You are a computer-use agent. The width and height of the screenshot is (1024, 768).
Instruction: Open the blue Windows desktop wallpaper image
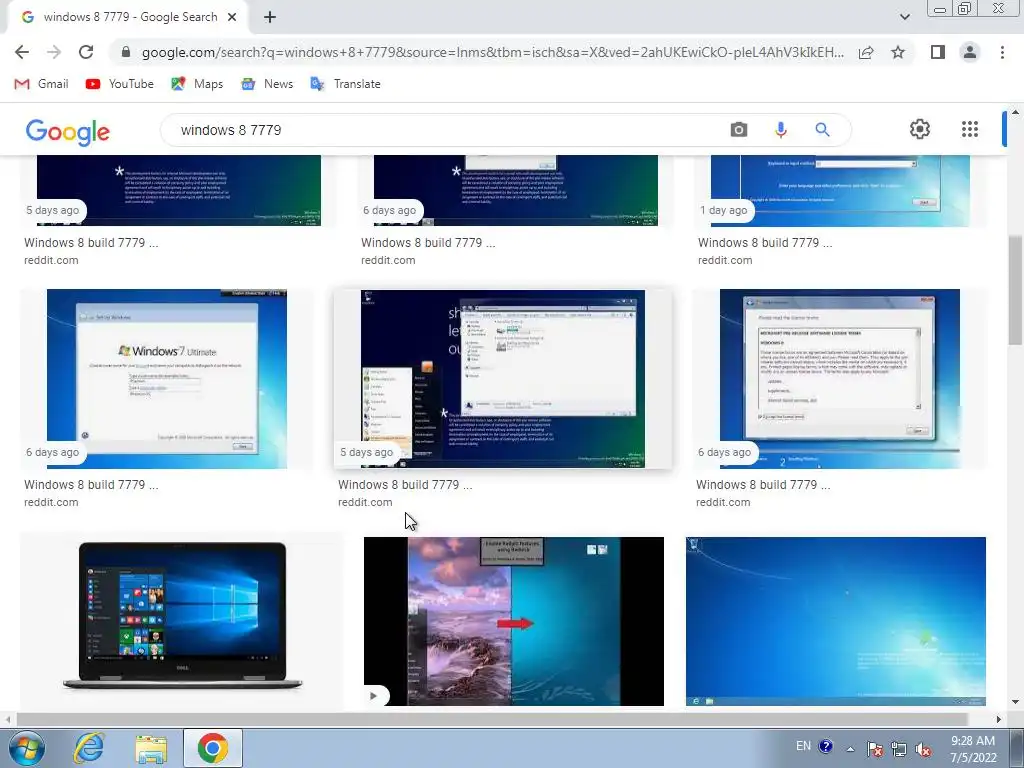pyautogui.click(x=835, y=621)
